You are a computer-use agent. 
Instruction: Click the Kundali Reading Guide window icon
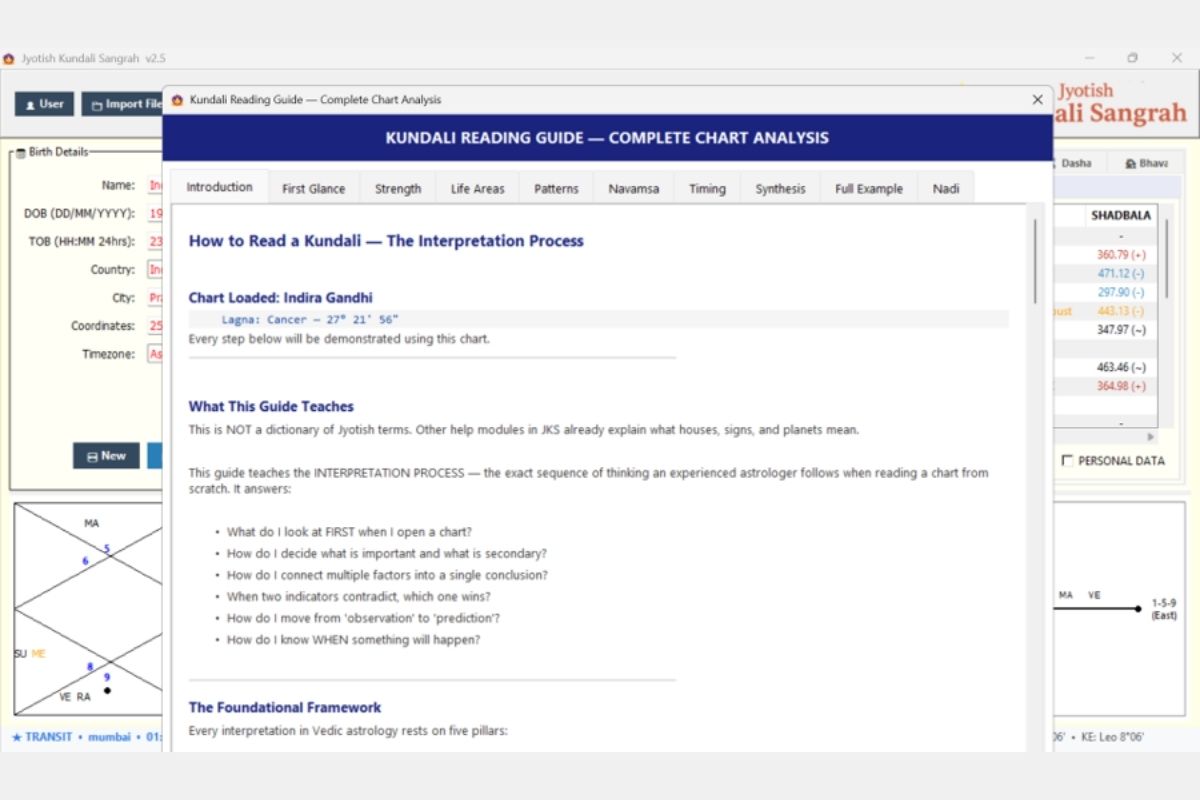(178, 100)
